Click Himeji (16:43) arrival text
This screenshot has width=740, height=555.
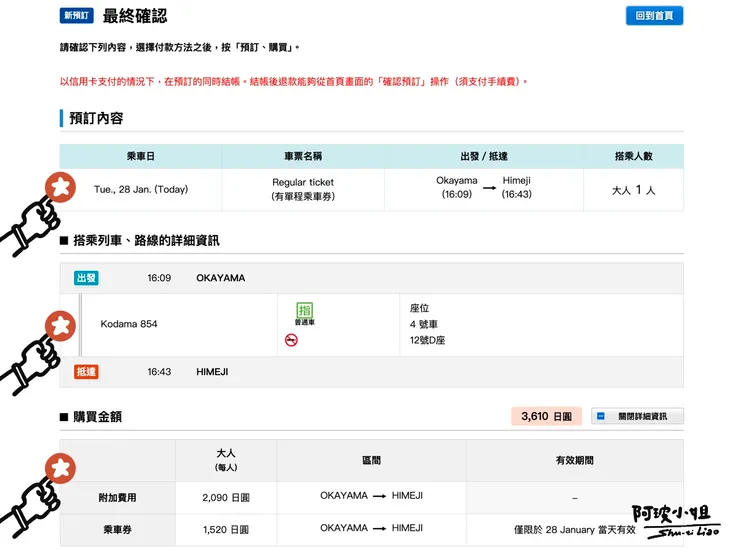tap(516, 187)
